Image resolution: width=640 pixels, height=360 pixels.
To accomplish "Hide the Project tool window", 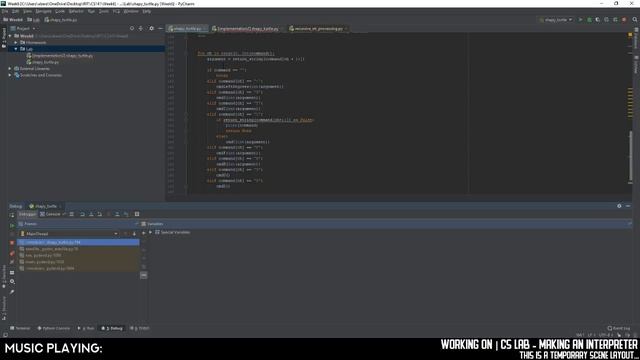I will pyautogui.click(x=160, y=29).
